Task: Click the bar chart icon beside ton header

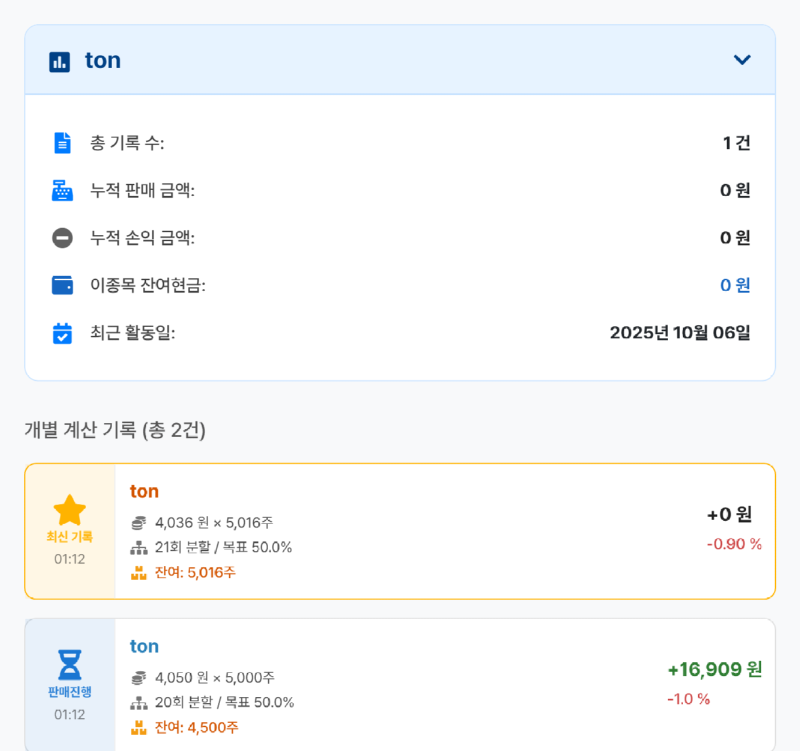Action: [x=60, y=61]
